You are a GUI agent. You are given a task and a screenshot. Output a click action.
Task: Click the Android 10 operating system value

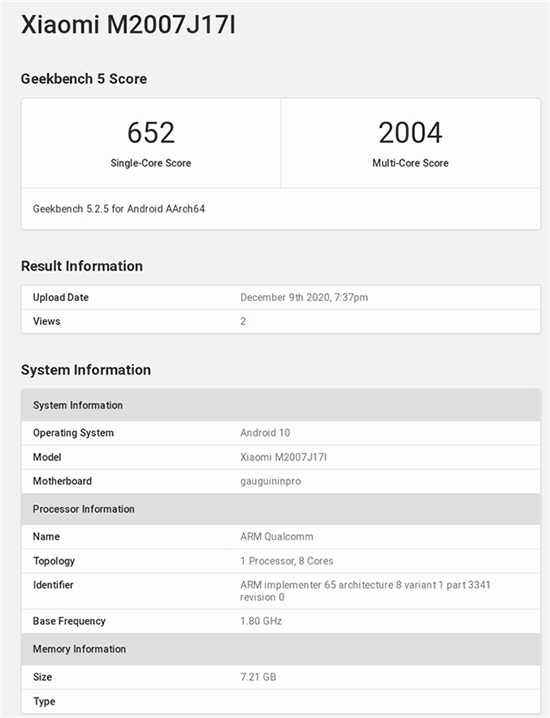(265, 433)
